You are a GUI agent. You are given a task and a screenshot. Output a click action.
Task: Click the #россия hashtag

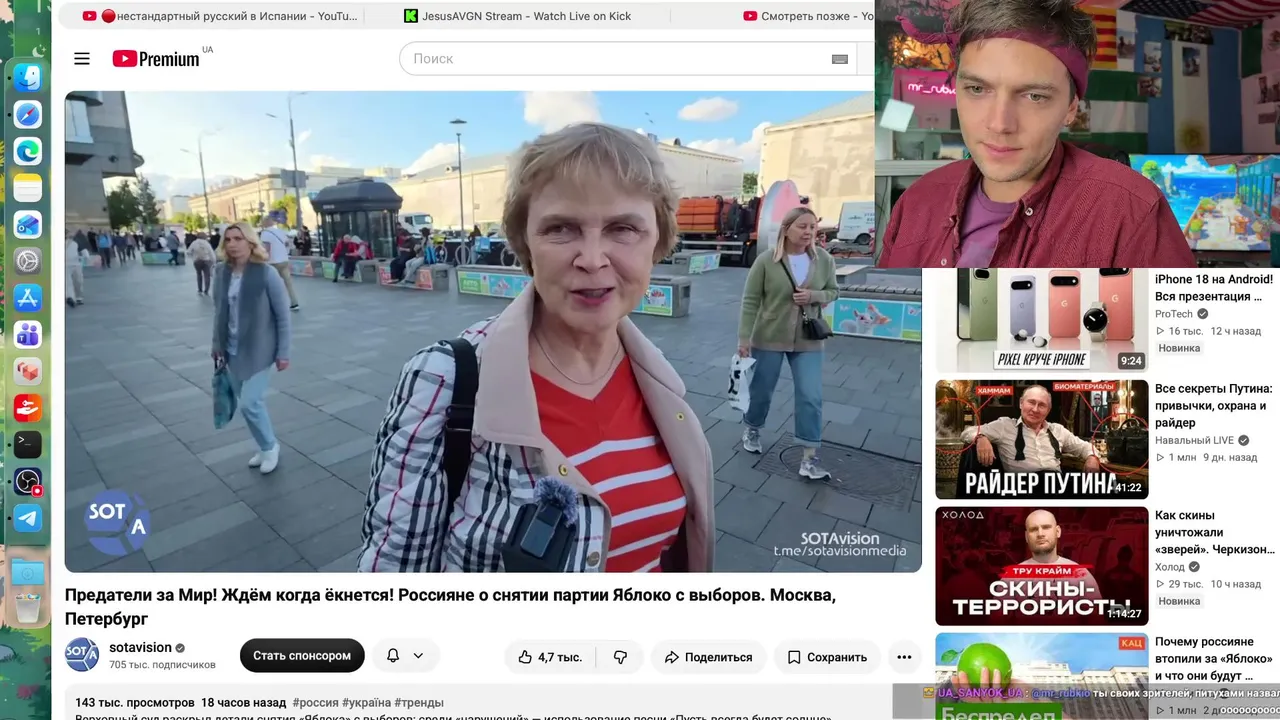(x=316, y=703)
